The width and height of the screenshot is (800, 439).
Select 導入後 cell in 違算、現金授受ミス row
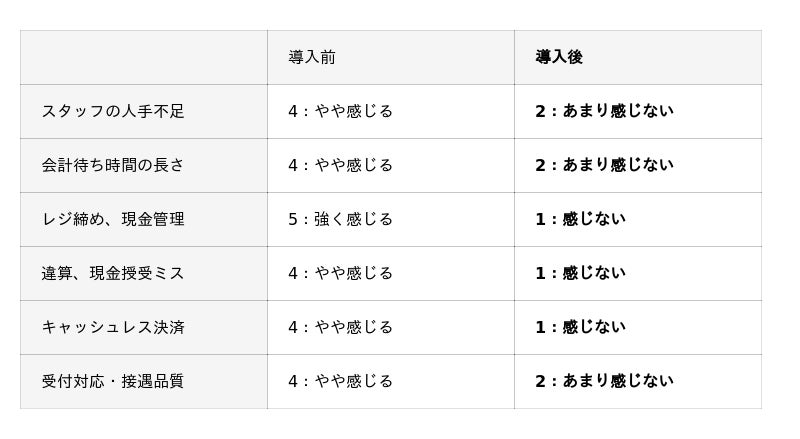(x=580, y=273)
